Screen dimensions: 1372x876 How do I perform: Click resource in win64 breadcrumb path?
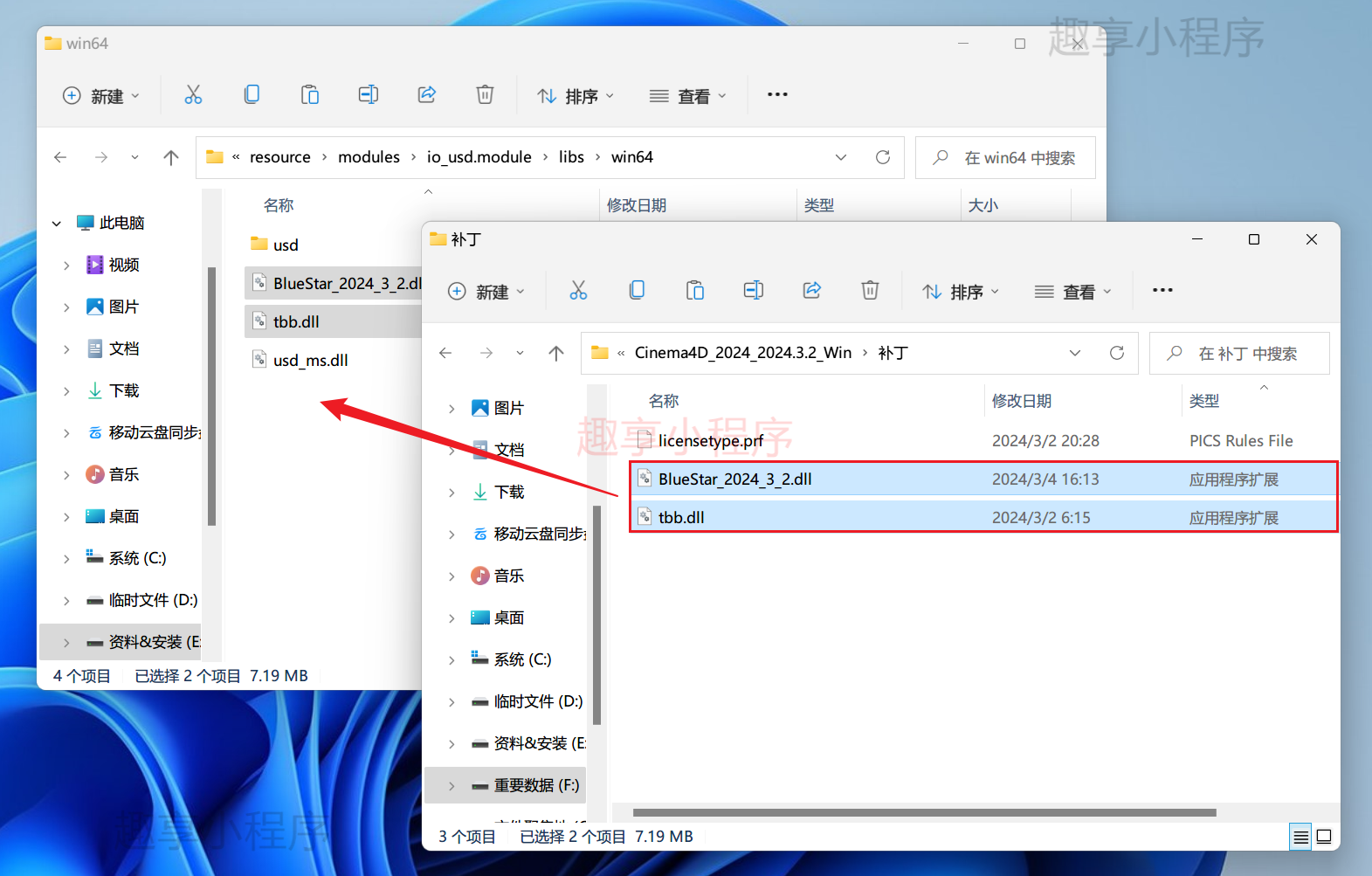(x=280, y=157)
